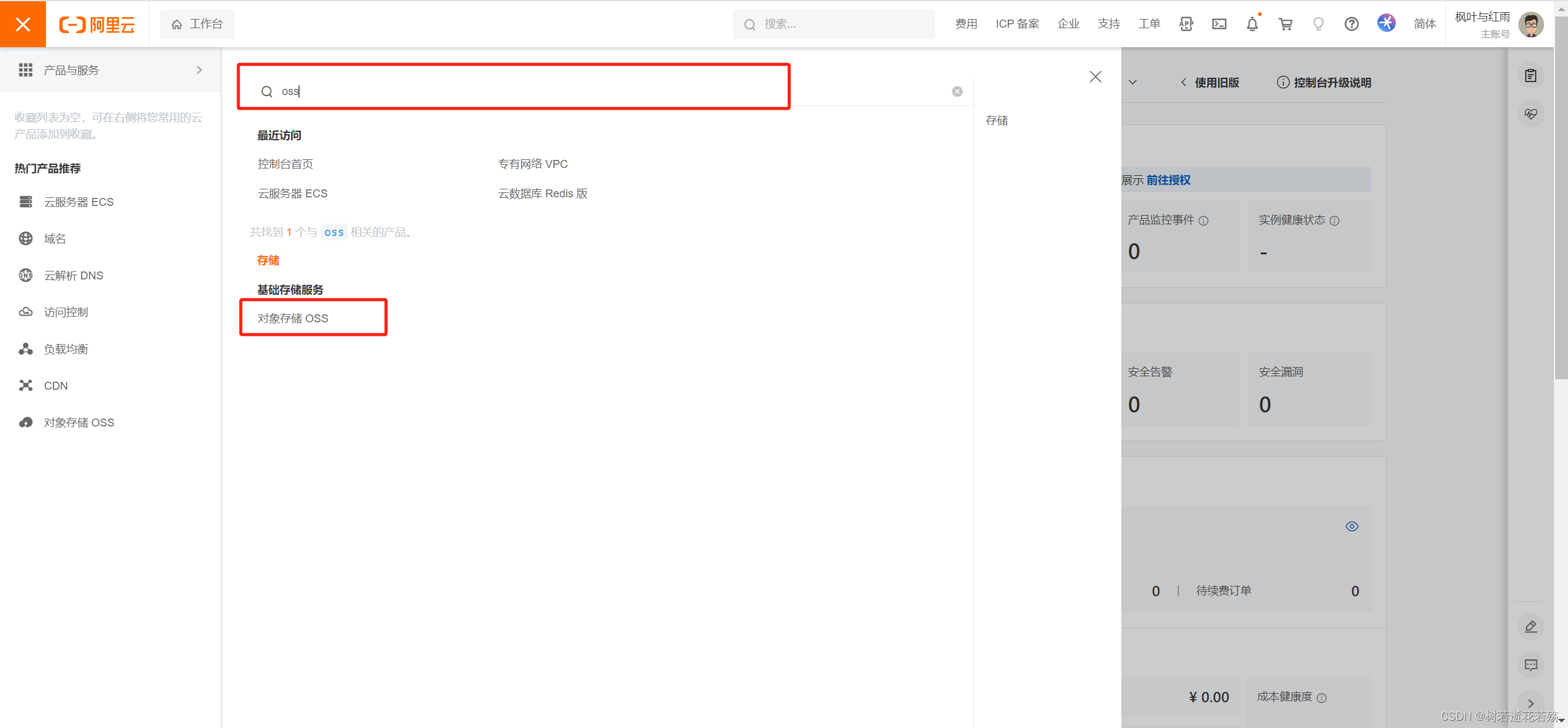Open the ICP 备案 menu item
1568x728 pixels.
point(1017,24)
